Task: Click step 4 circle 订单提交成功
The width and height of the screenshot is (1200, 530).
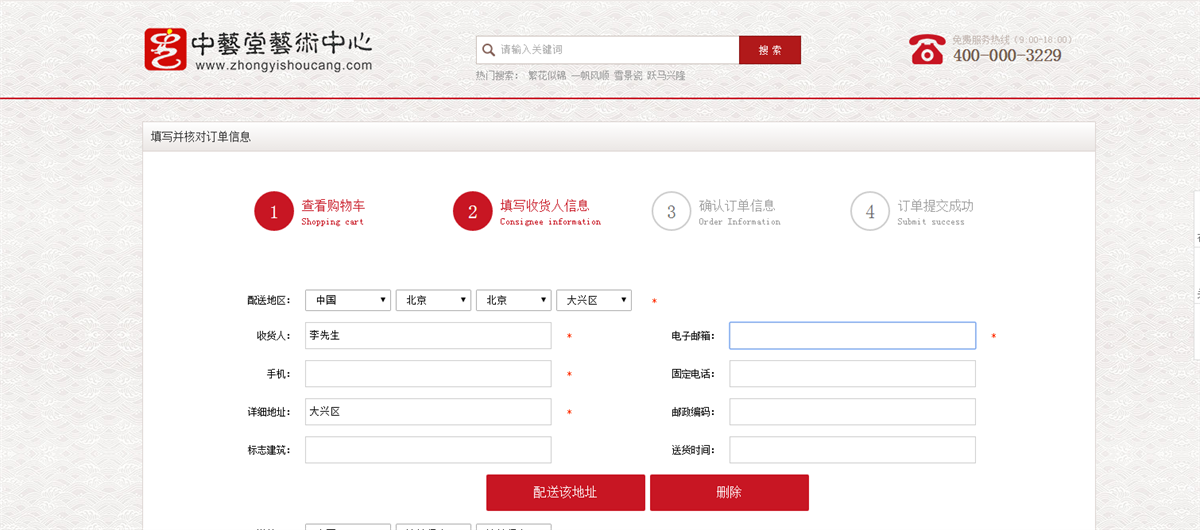Action: pos(870,211)
